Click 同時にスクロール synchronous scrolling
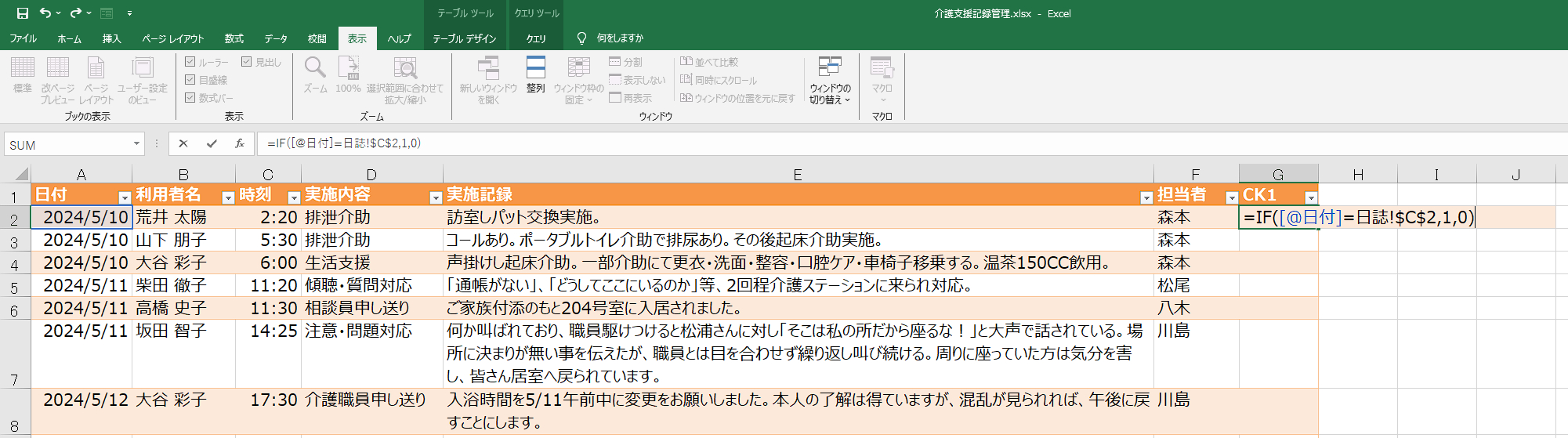Screen dimensions: 1568x438 coord(719,80)
